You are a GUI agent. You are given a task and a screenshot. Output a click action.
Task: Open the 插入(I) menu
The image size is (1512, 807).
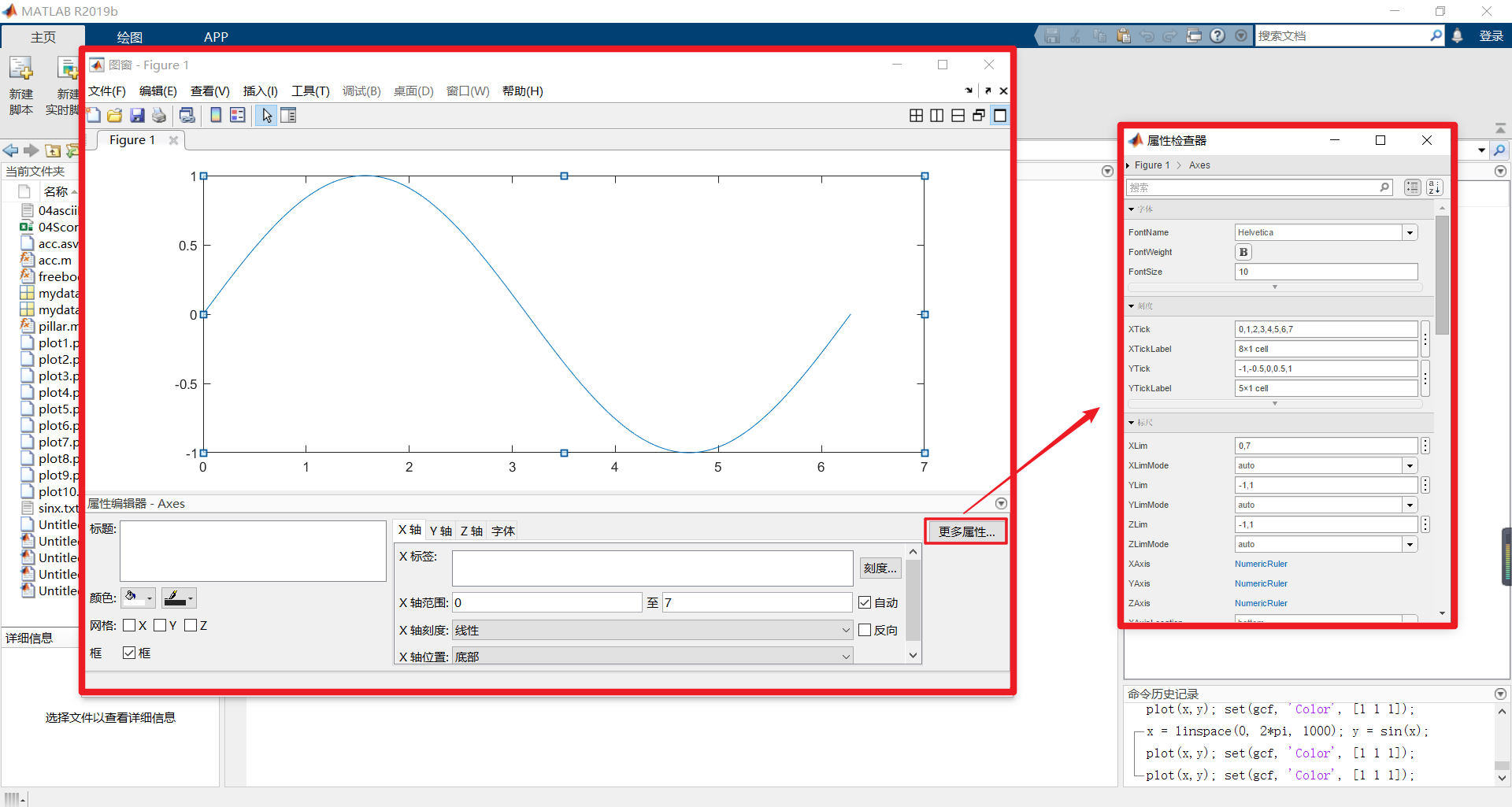click(x=261, y=91)
